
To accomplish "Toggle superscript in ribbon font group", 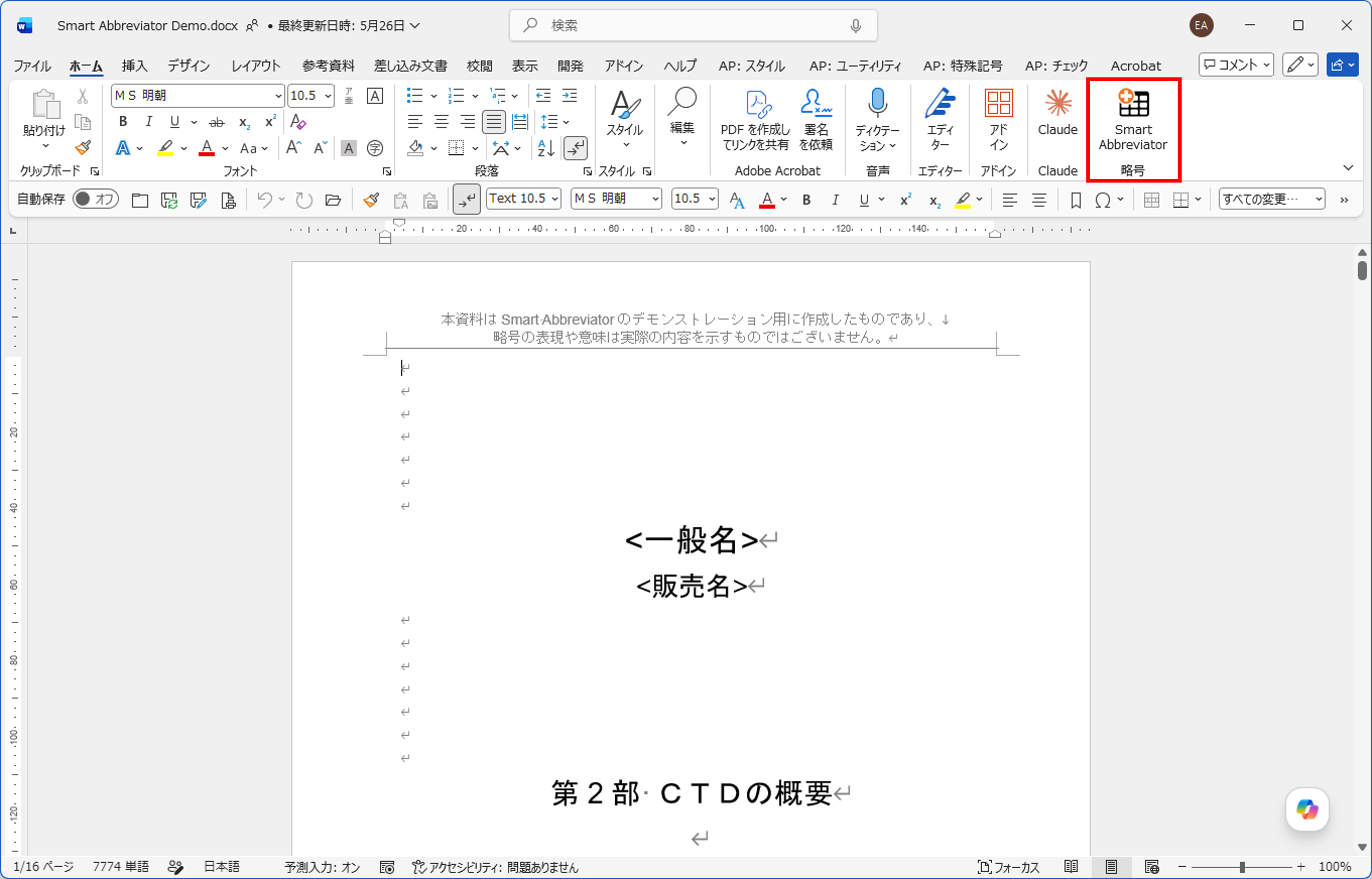I will coord(270,121).
